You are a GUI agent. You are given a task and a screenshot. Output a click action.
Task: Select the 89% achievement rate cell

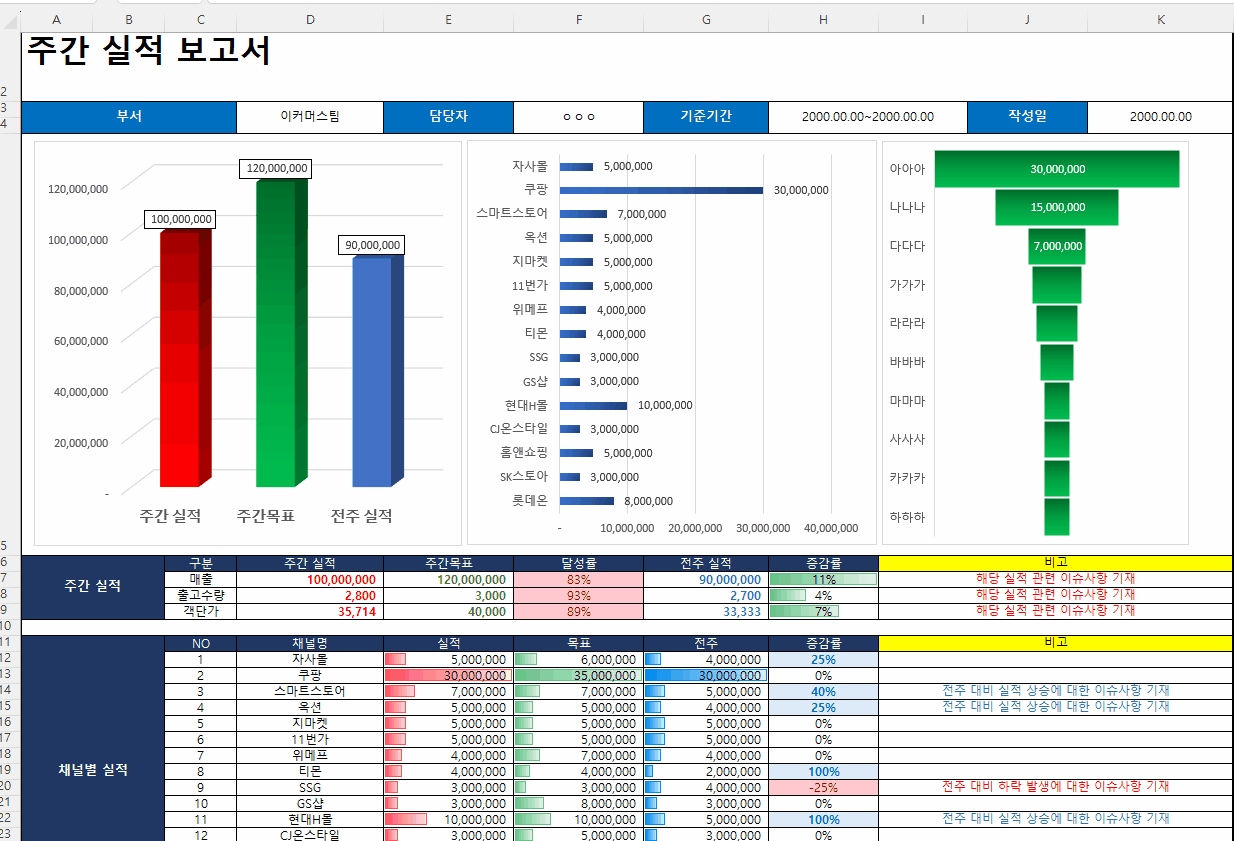click(x=578, y=611)
